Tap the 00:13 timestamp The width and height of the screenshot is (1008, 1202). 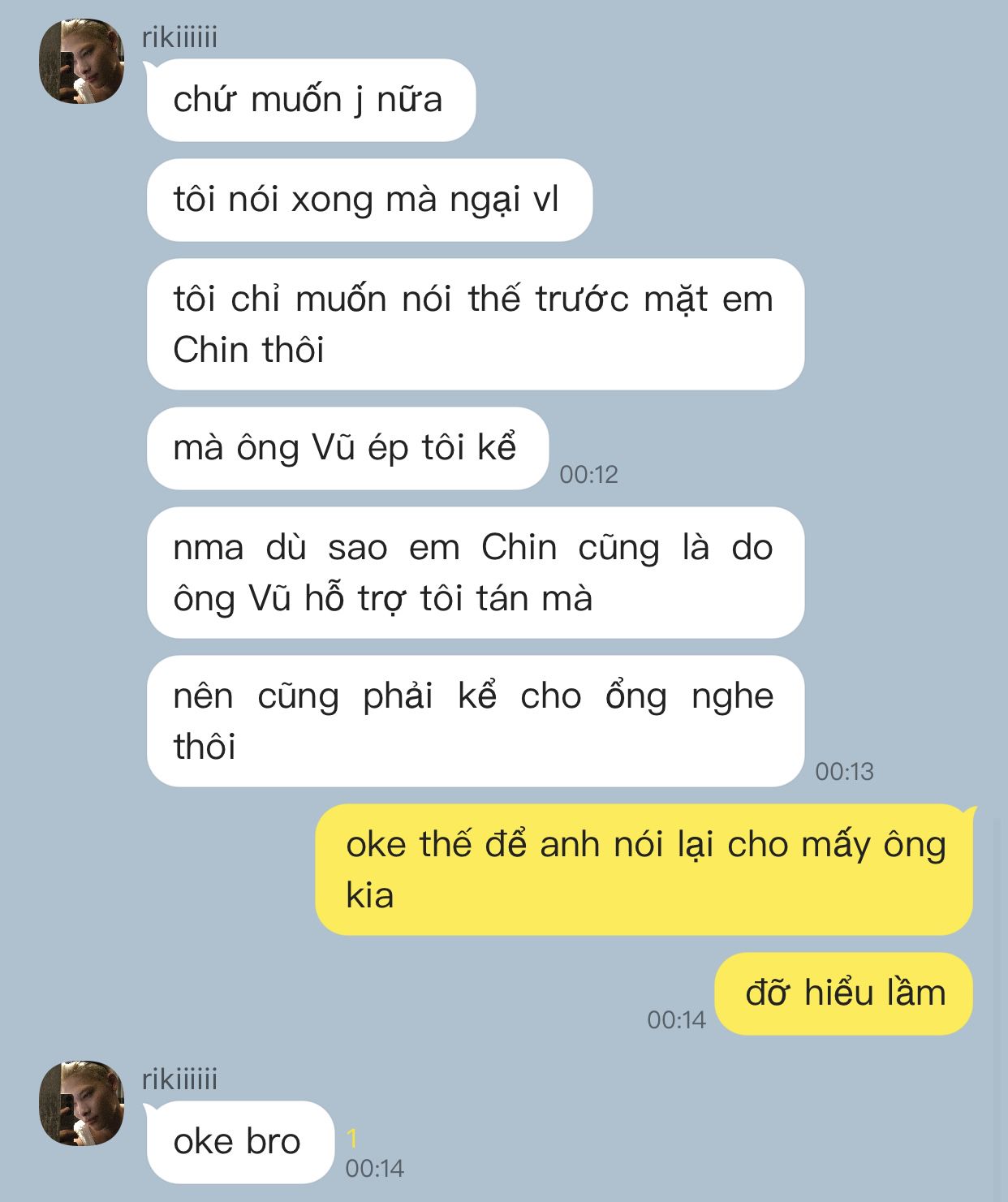pos(844,771)
